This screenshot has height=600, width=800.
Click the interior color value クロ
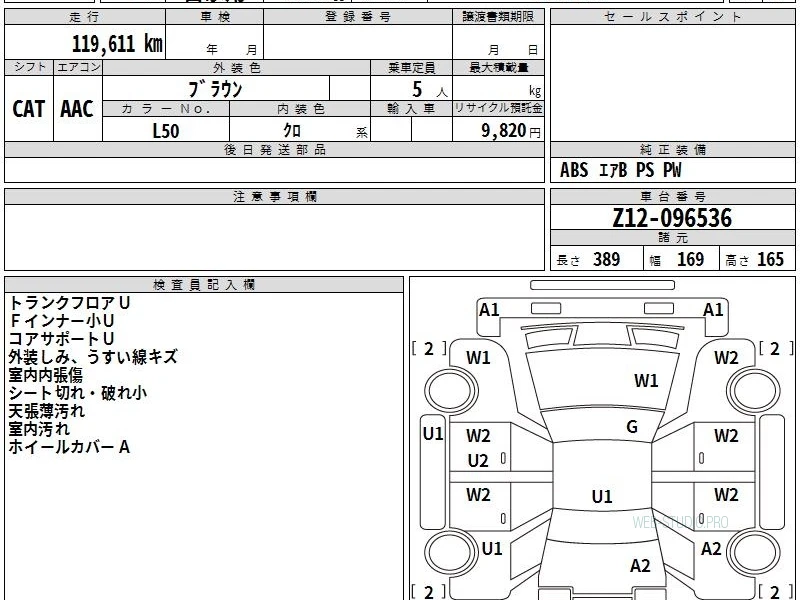292,130
